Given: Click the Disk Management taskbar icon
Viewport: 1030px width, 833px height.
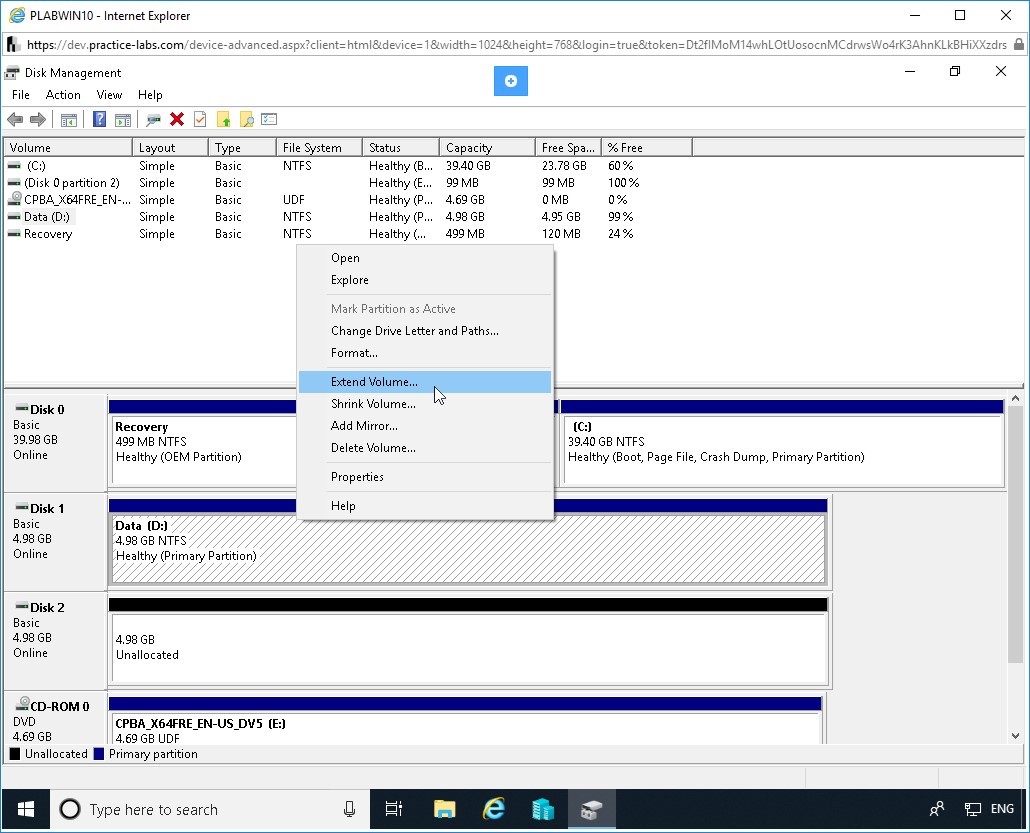Looking at the screenshot, I should (x=591, y=809).
